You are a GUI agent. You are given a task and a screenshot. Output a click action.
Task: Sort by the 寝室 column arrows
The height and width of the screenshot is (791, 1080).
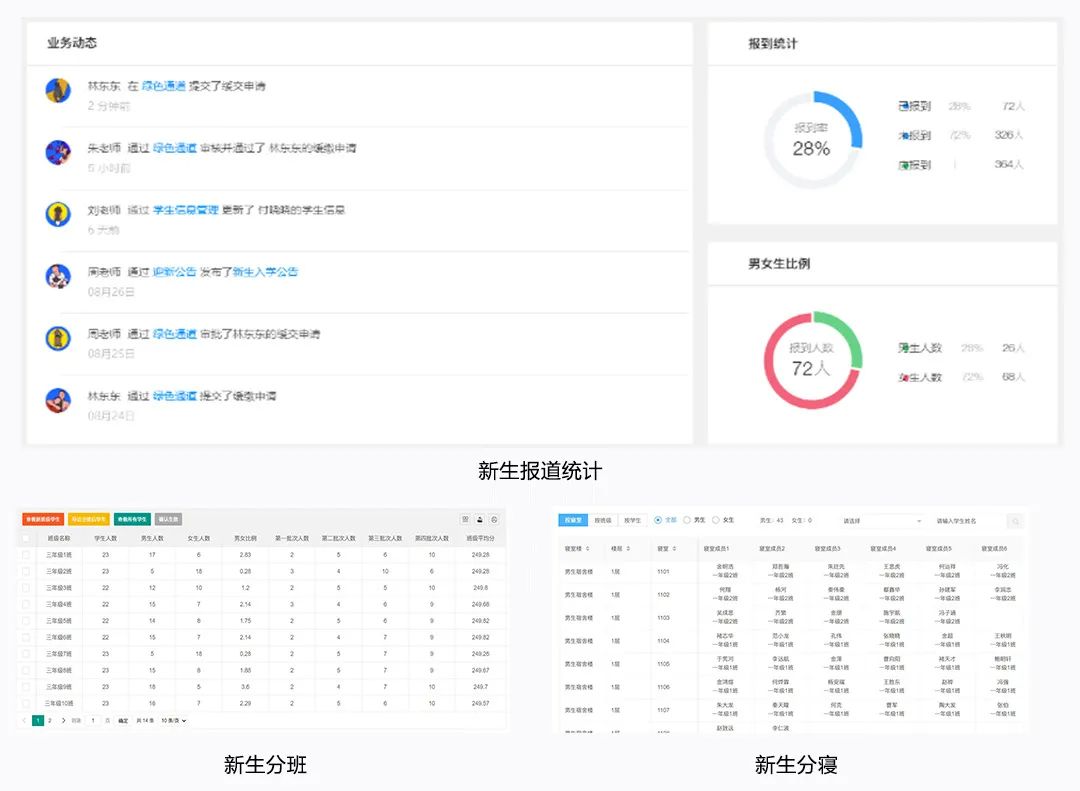tap(674, 548)
